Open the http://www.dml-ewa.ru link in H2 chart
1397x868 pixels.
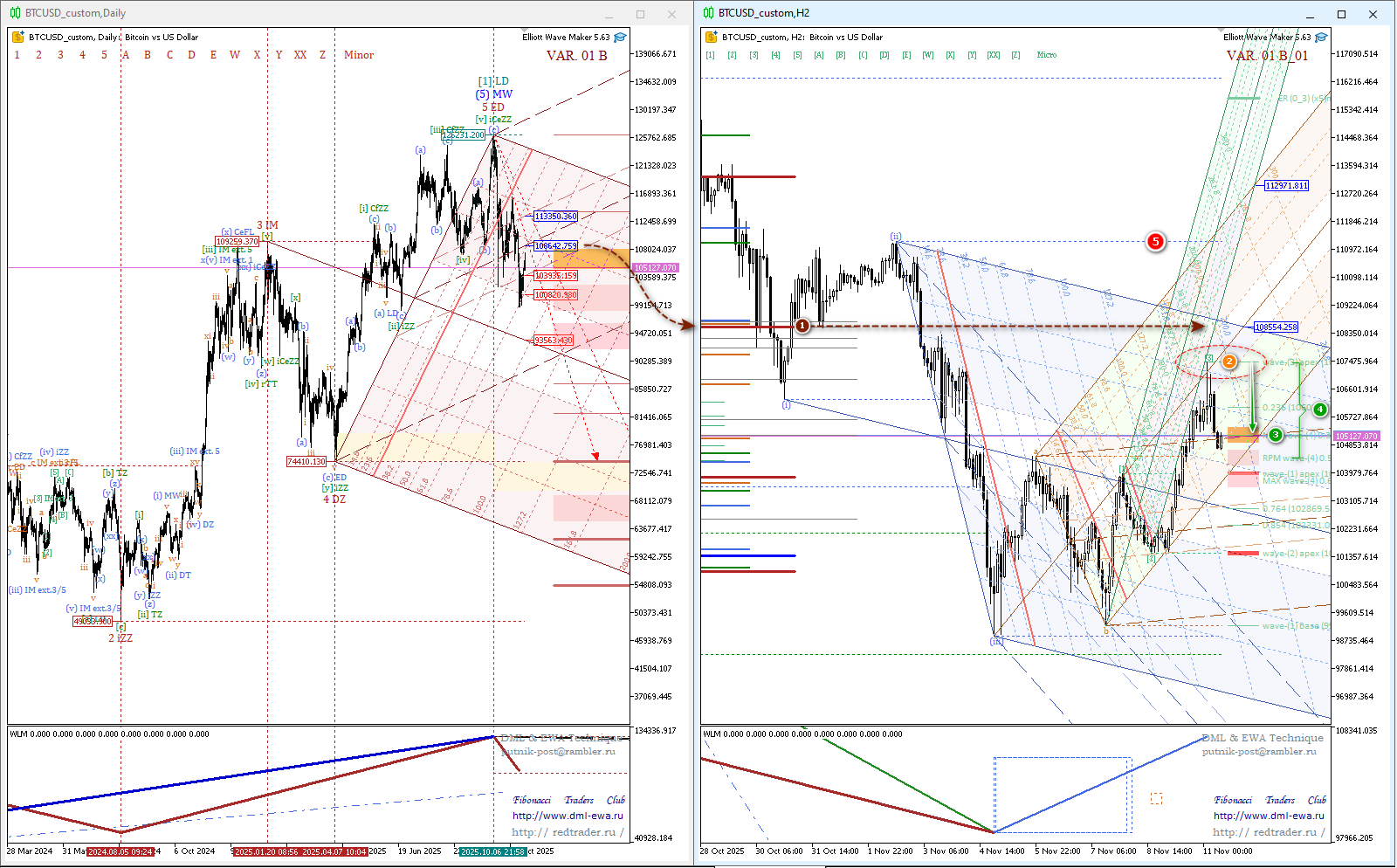coord(1268,816)
